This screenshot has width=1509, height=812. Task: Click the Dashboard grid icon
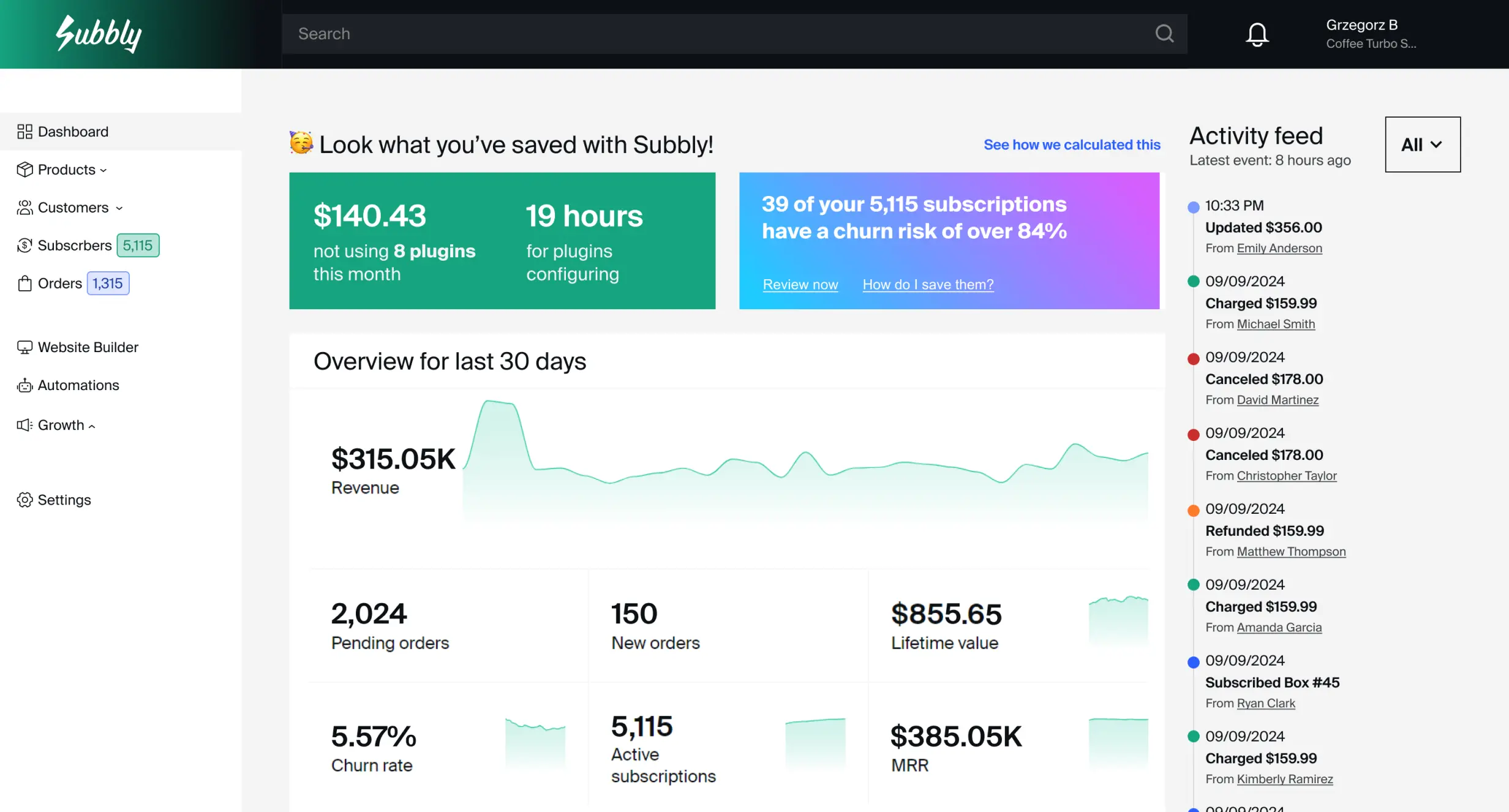pyautogui.click(x=24, y=132)
